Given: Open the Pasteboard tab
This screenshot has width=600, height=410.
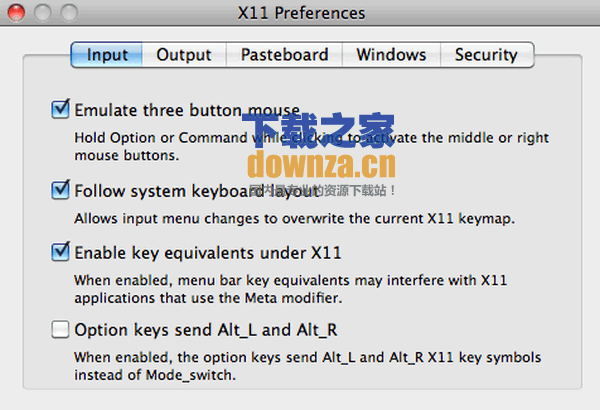Looking at the screenshot, I should (284, 55).
